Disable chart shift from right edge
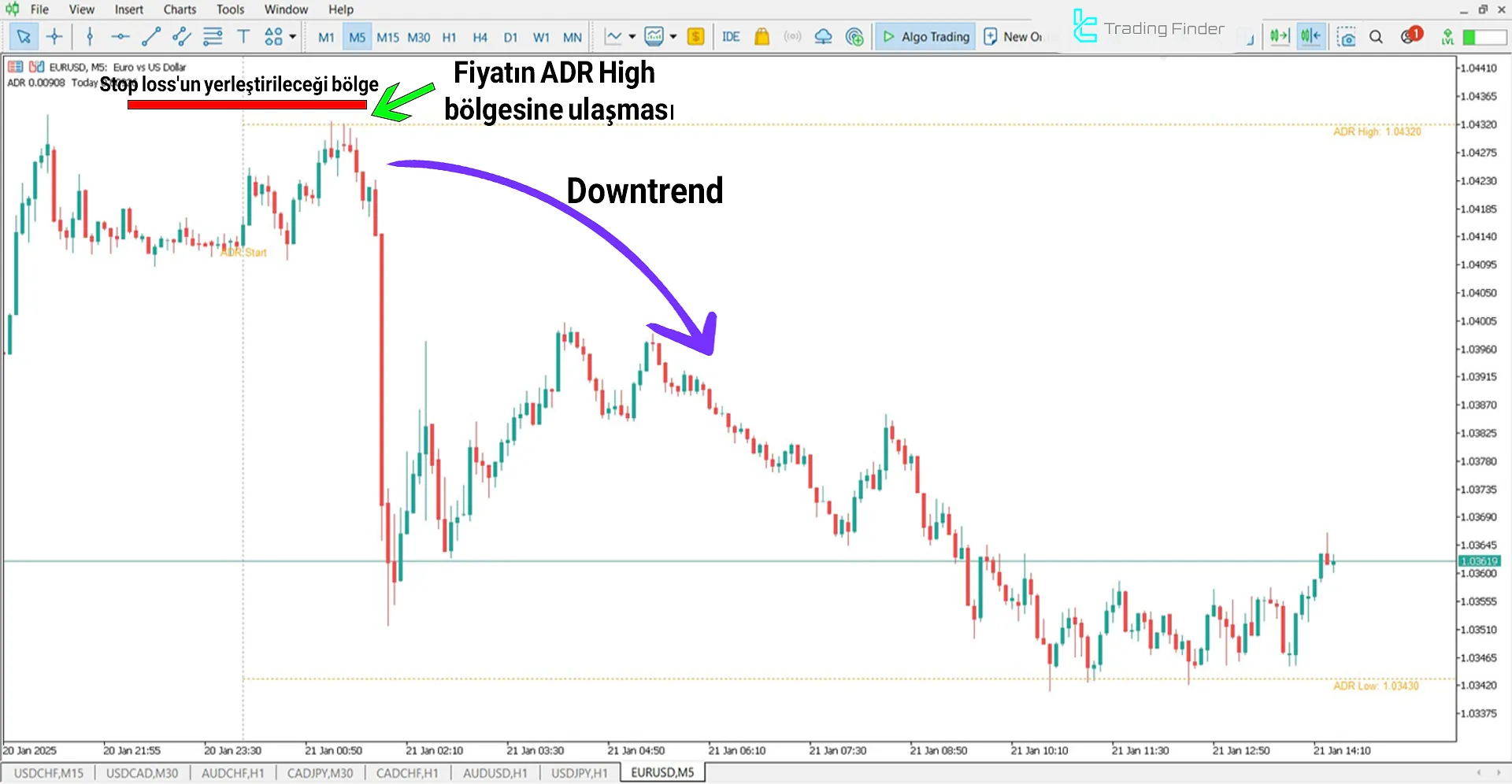The width and height of the screenshot is (1512, 784). (1310, 36)
